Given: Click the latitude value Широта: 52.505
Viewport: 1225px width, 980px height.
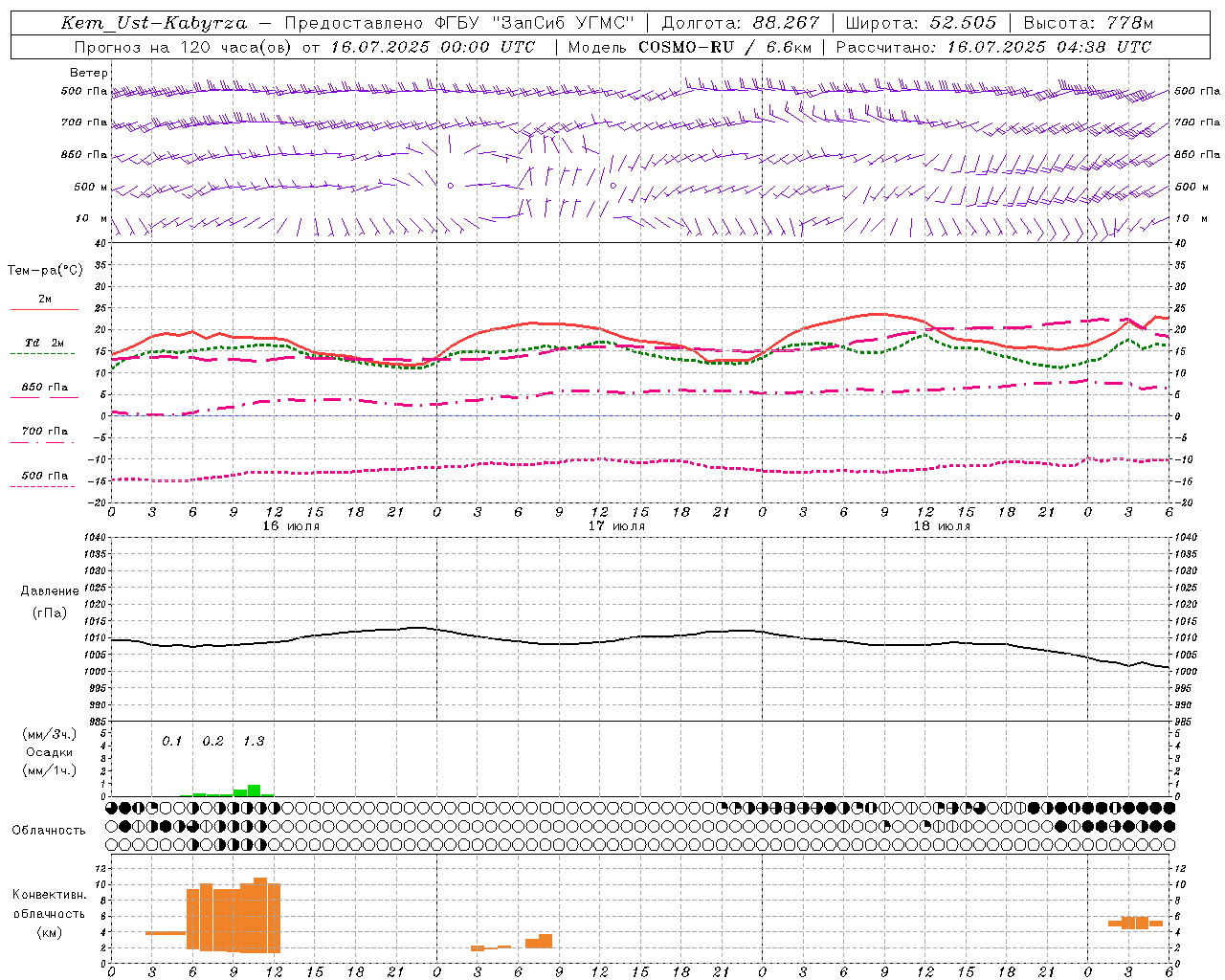Looking at the screenshot, I should [921, 23].
